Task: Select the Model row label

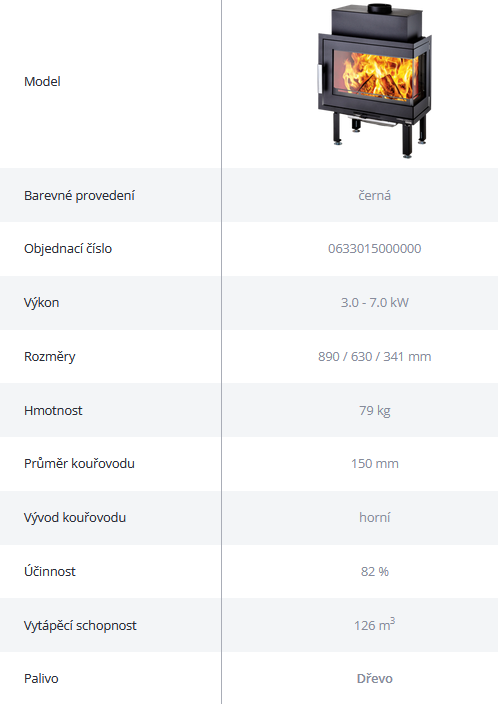Action: click(x=42, y=82)
